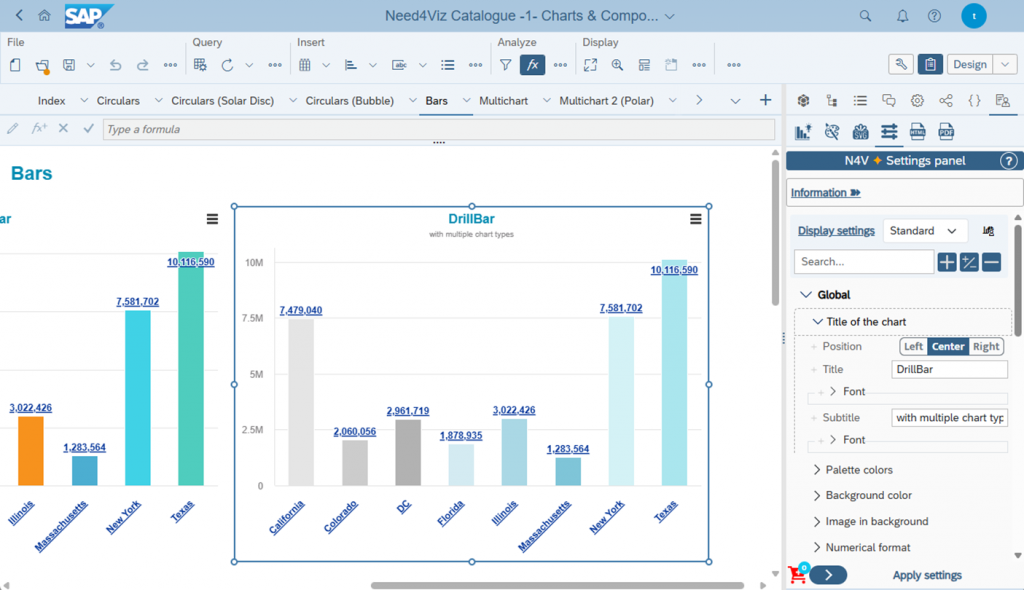Open the HTML icon tab in side panel

pos(917,132)
